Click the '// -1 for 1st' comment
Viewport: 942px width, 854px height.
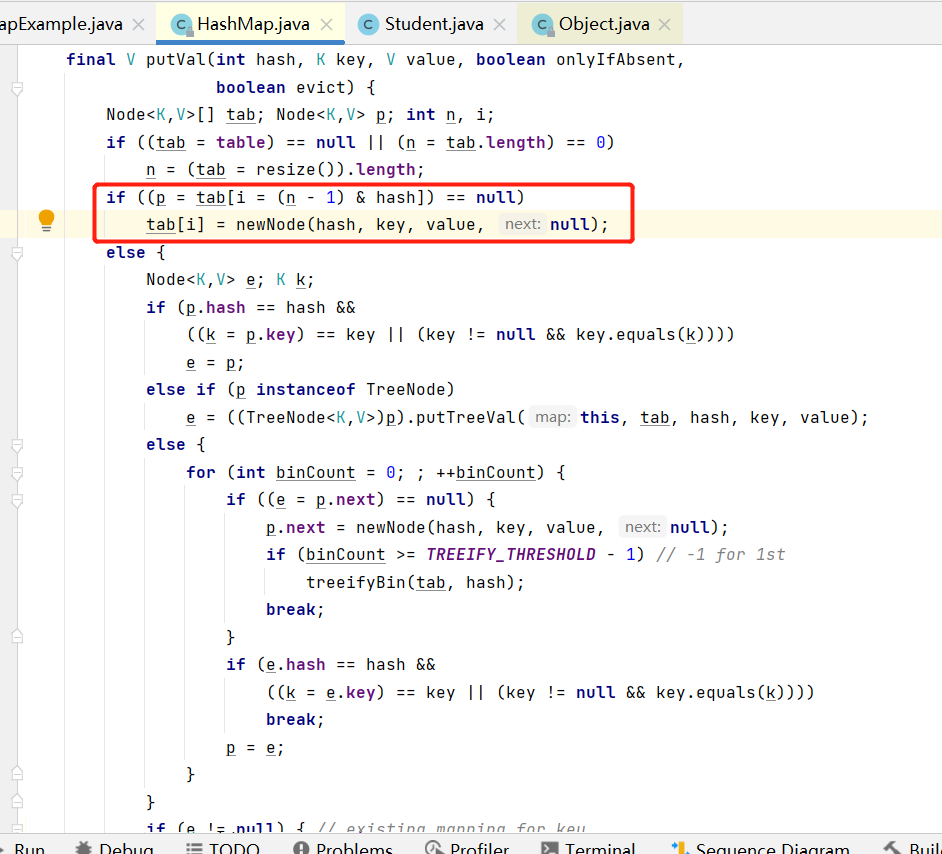[x=721, y=554]
